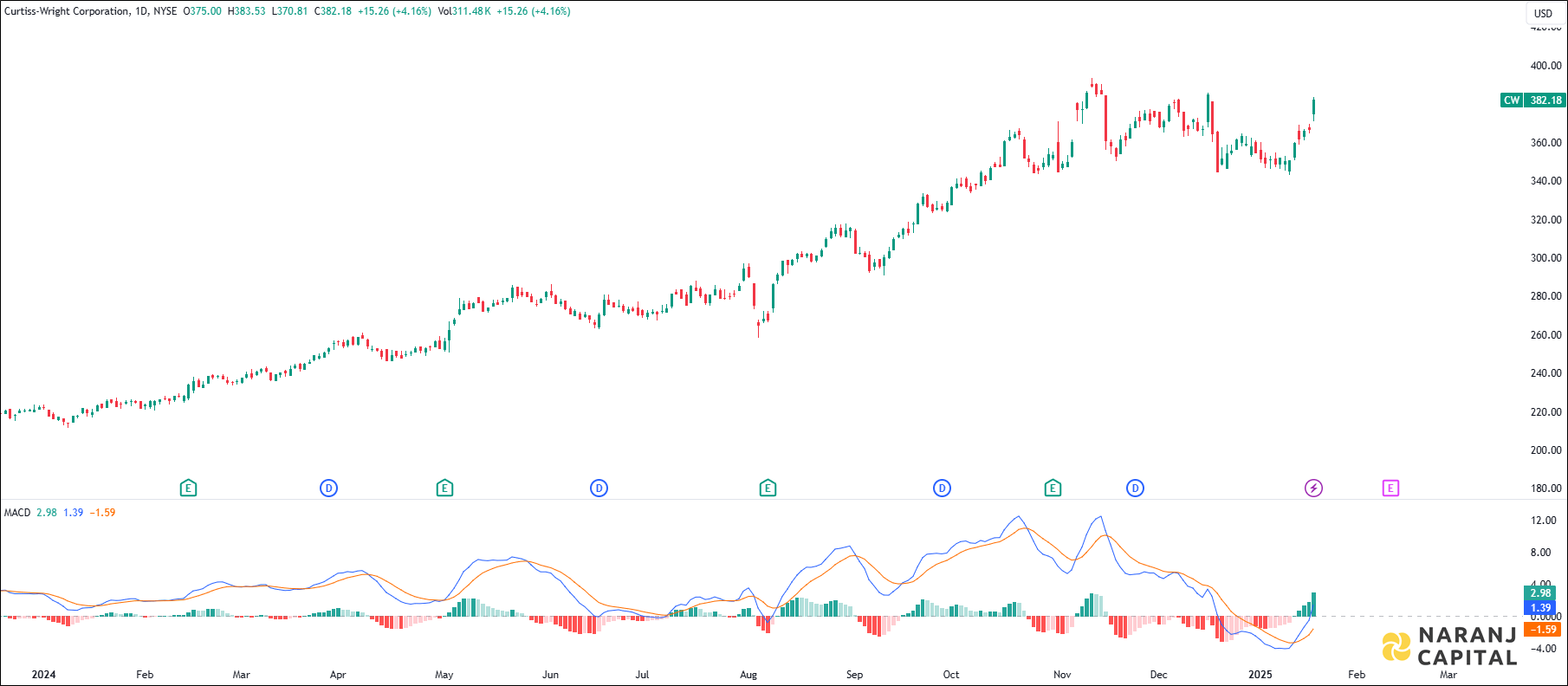Click the low price L370.81 value
Image resolution: width=1568 pixels, height=686 pixels.
pos(289,11)
